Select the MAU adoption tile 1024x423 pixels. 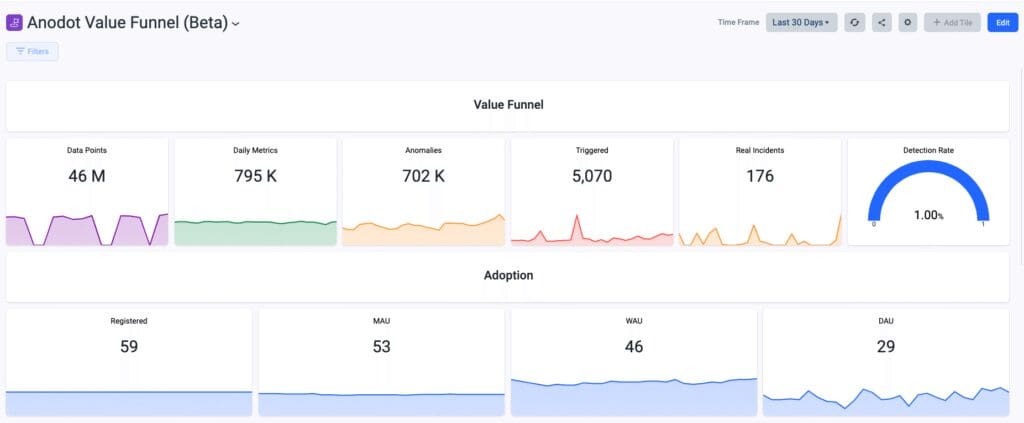coord(381,362)
